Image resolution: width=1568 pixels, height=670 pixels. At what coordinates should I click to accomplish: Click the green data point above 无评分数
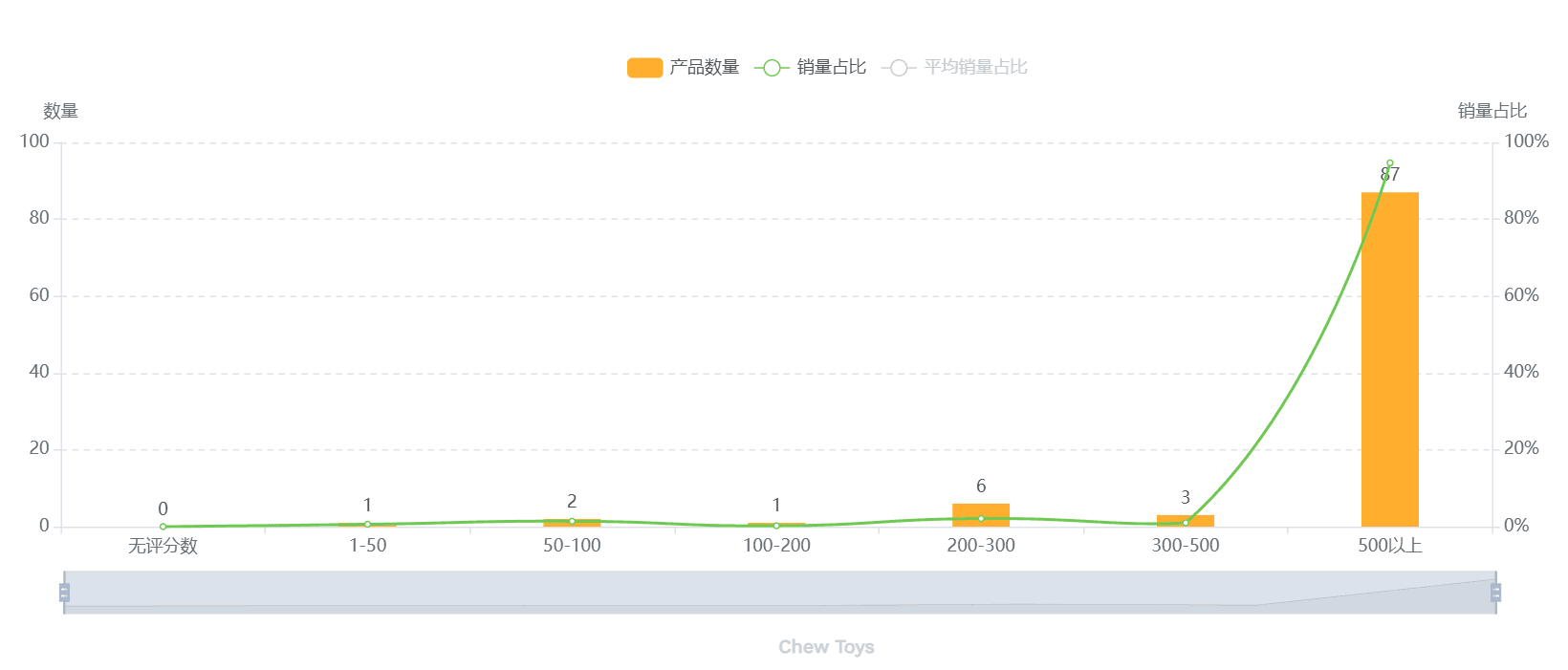[x=163, y=527]
